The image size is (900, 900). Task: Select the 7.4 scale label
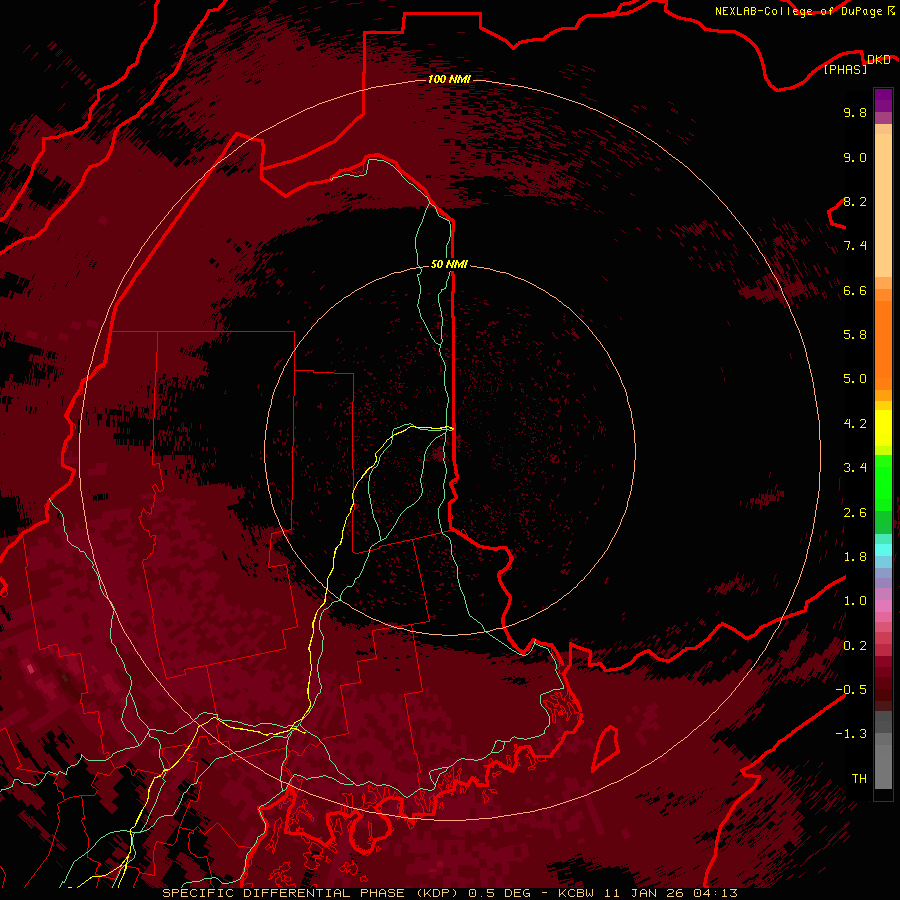pos(855,246)
